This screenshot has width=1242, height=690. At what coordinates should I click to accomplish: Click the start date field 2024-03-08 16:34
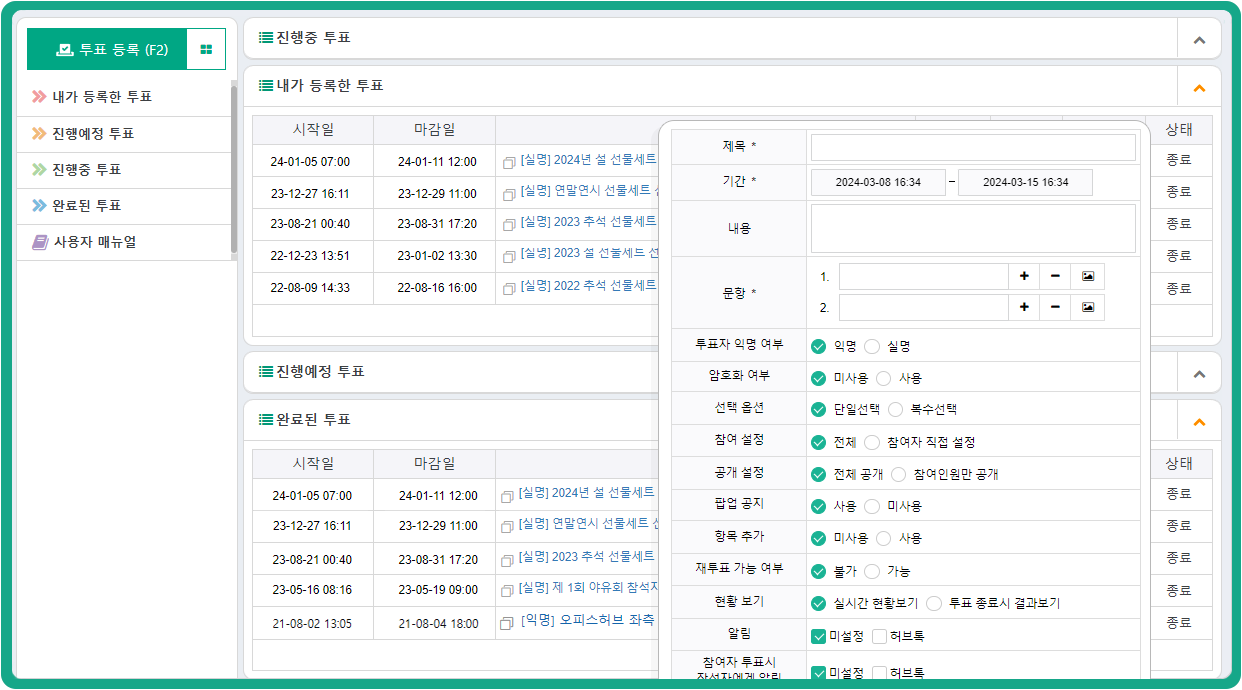point(878,183)
